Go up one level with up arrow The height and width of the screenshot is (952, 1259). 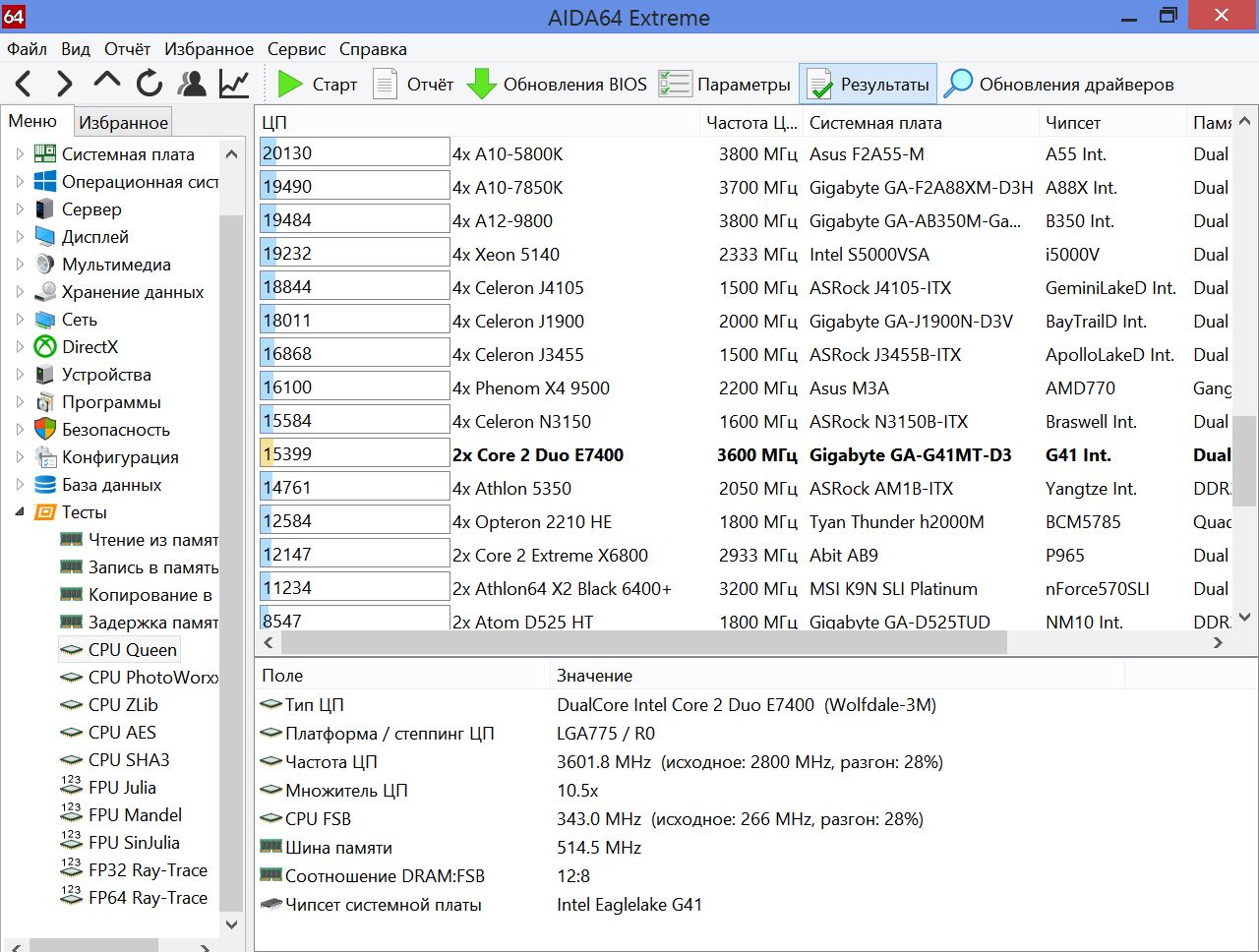coord(106,82)
